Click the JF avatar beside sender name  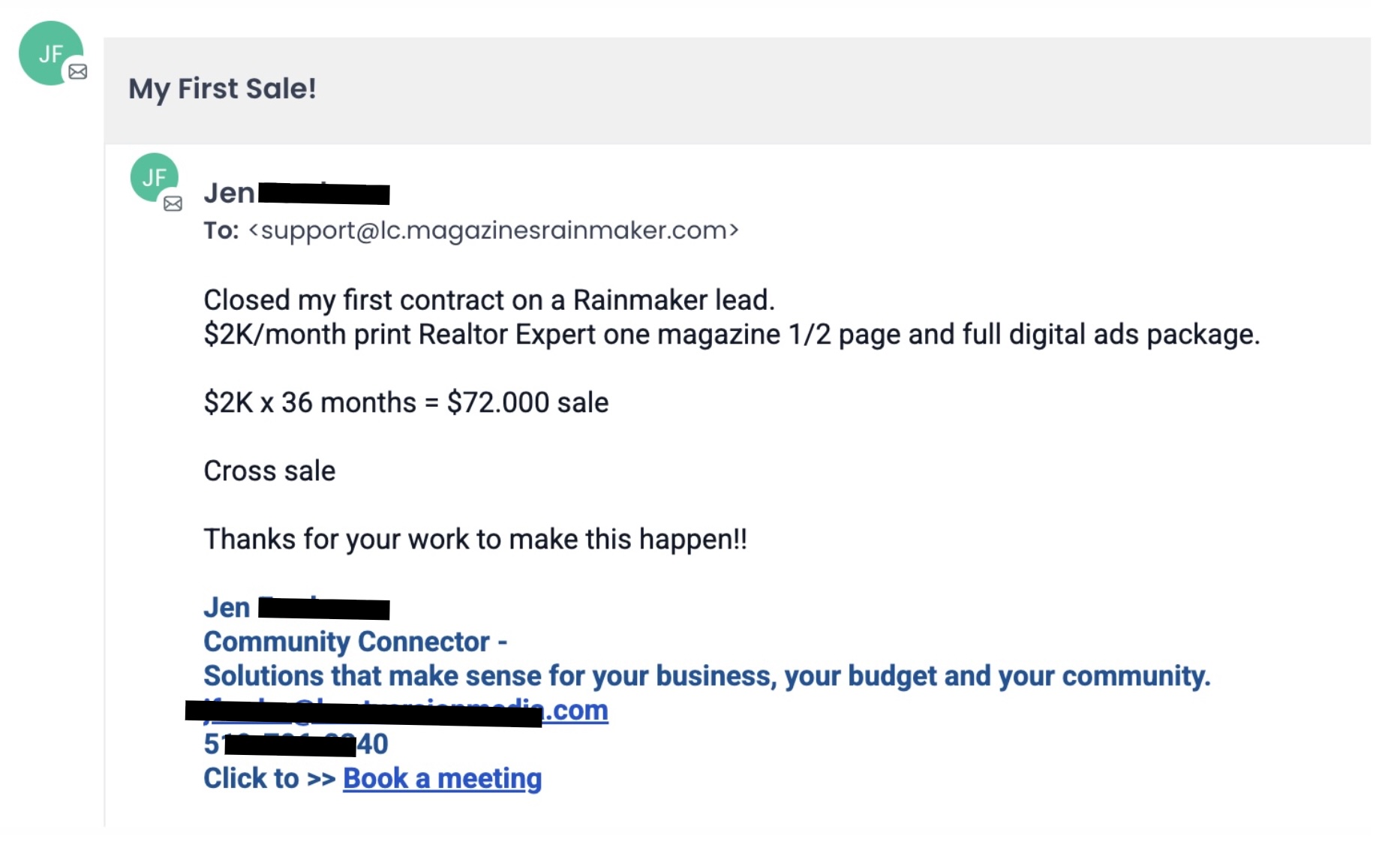coord(152,176)
